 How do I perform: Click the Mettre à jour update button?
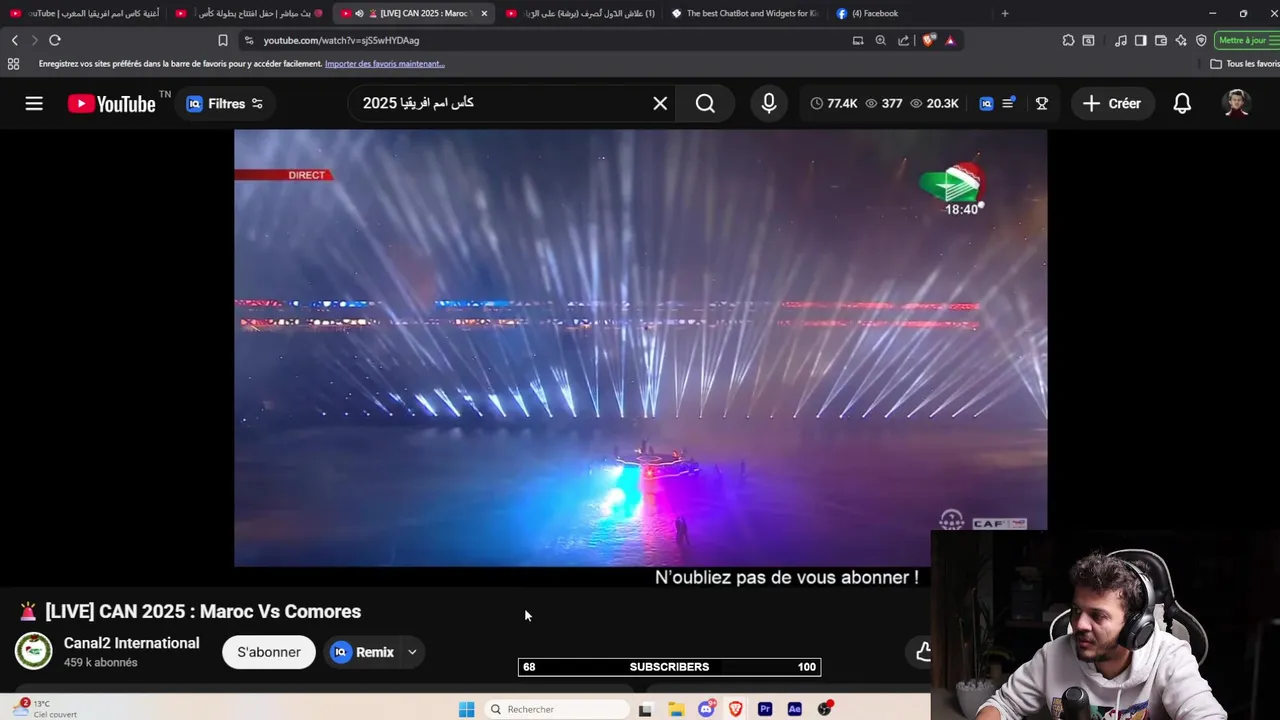(1247, 40)
